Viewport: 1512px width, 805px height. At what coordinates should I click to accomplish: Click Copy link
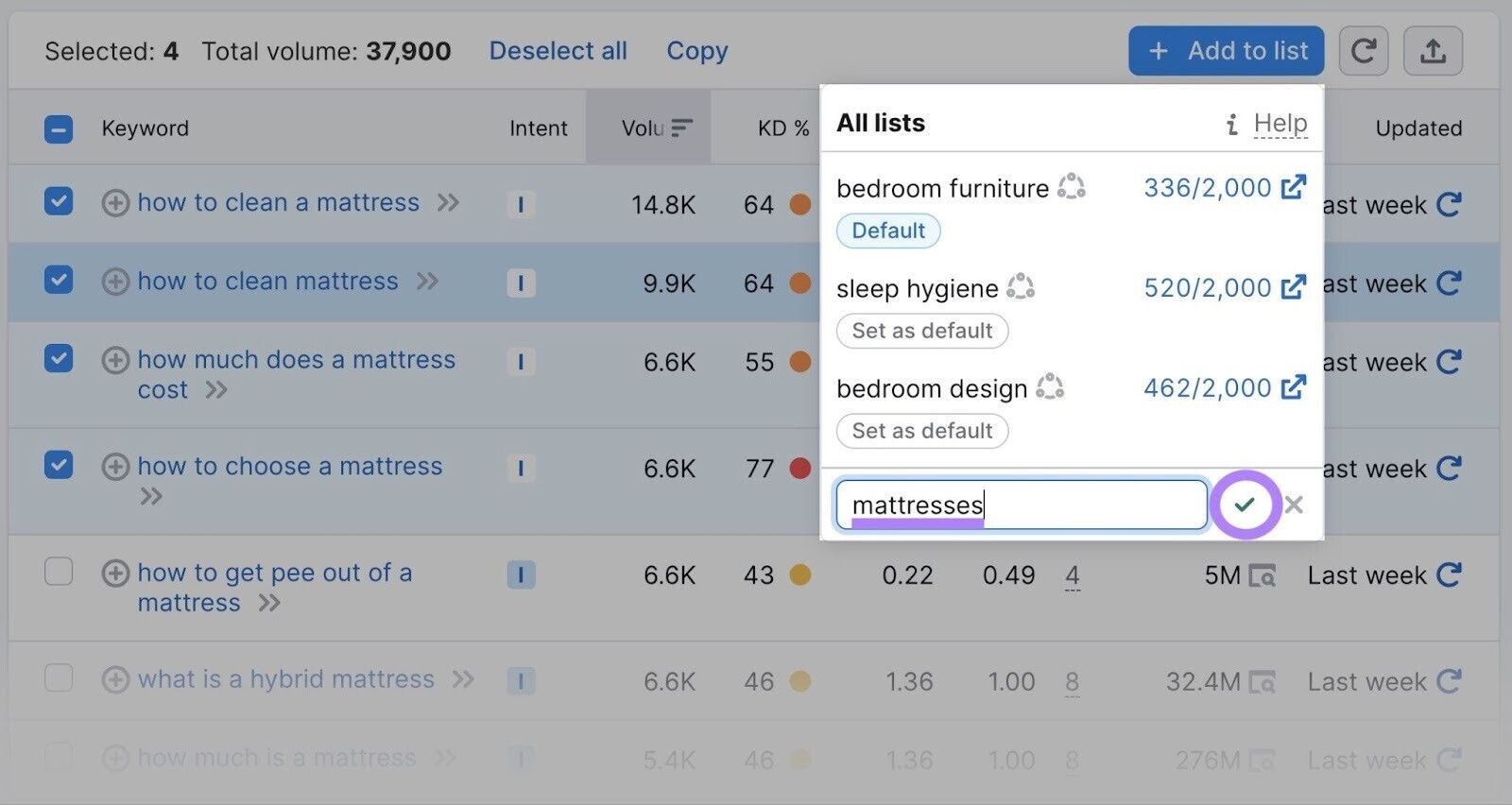coord(697,51)
